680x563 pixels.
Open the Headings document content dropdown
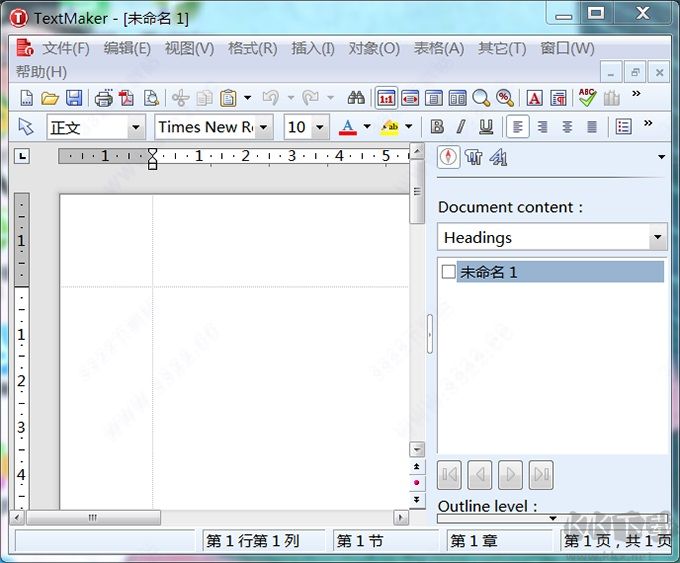(657, 238)
